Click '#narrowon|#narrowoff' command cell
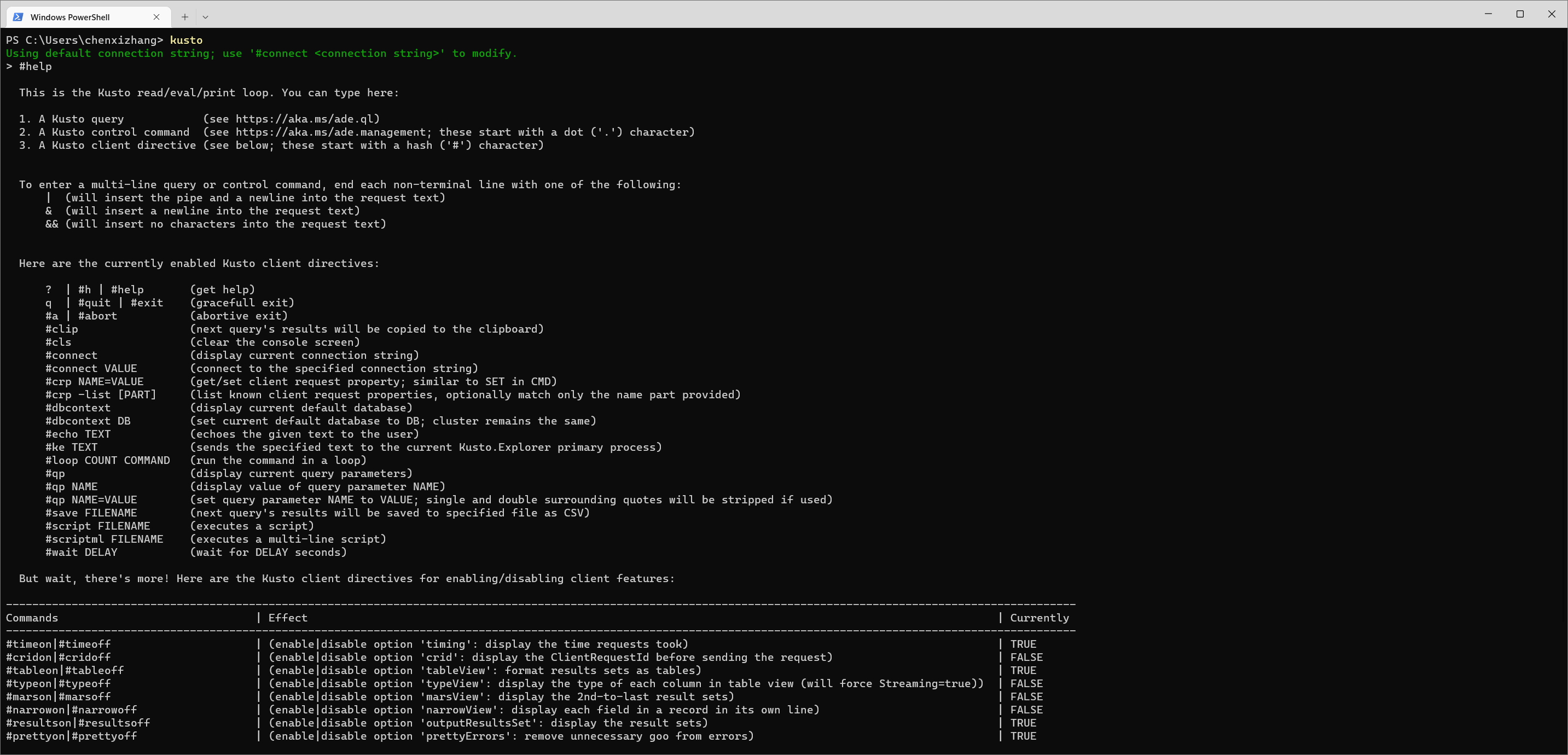The width and height of the screenshot is (1568, 755). tap(71, 710)
